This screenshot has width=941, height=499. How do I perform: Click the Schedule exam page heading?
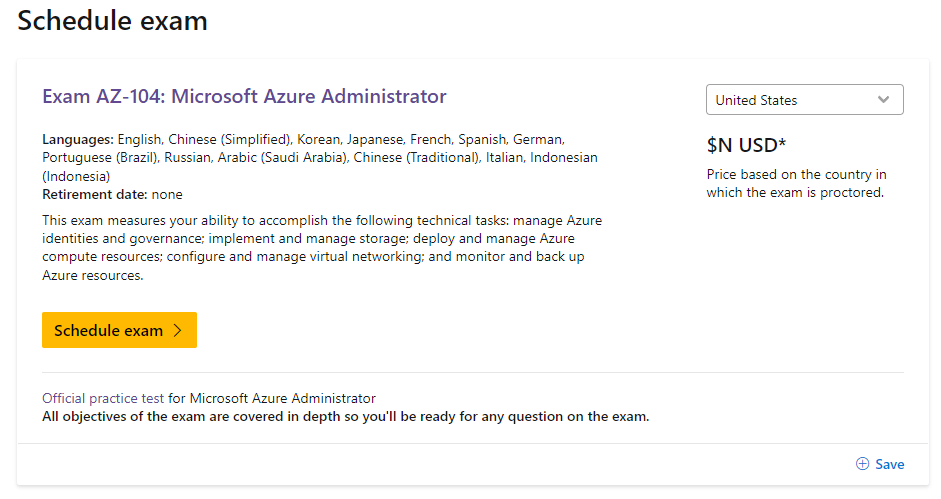click(x=113, y=21)
